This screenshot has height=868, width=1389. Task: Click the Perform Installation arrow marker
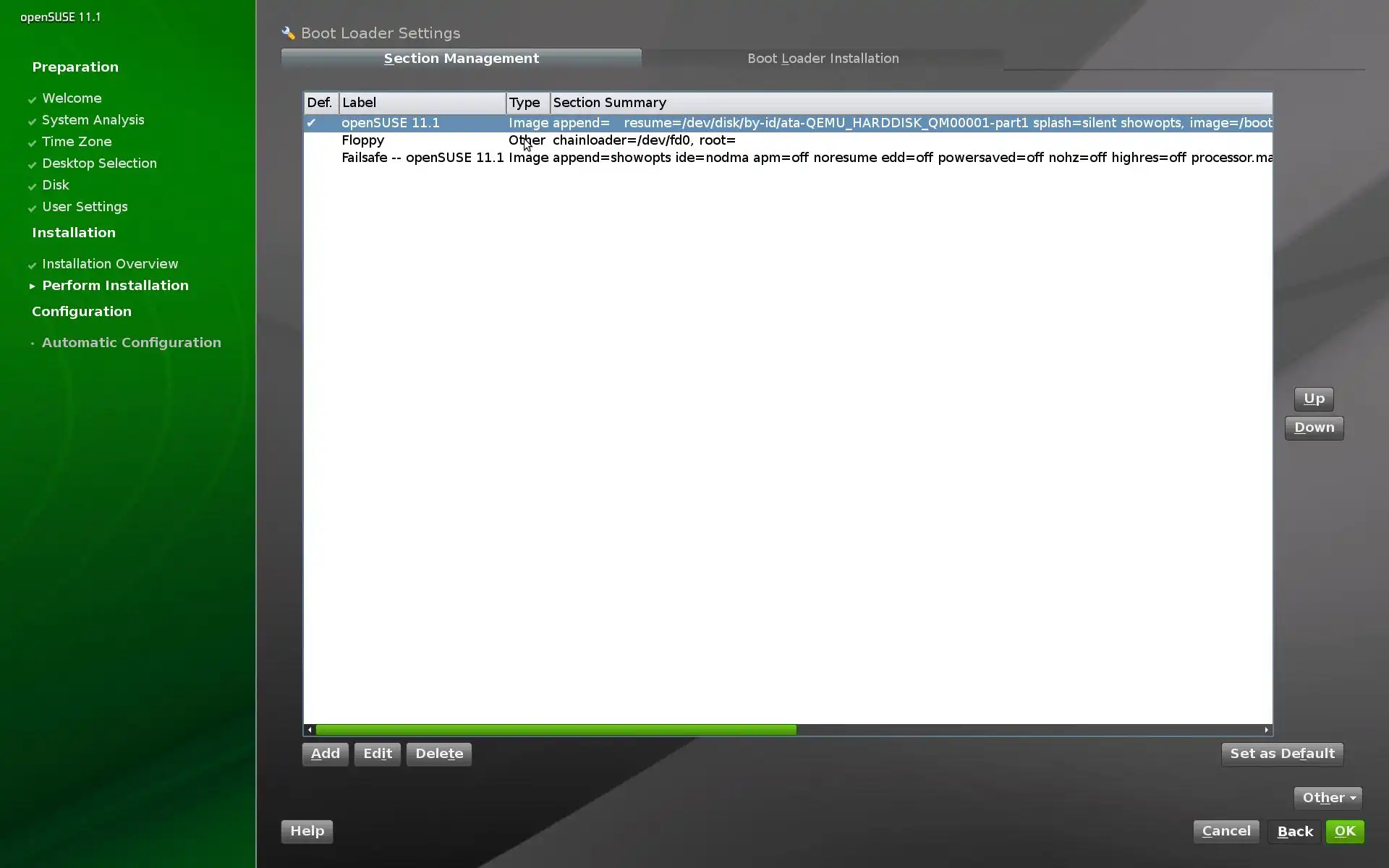tap(32, 286)
